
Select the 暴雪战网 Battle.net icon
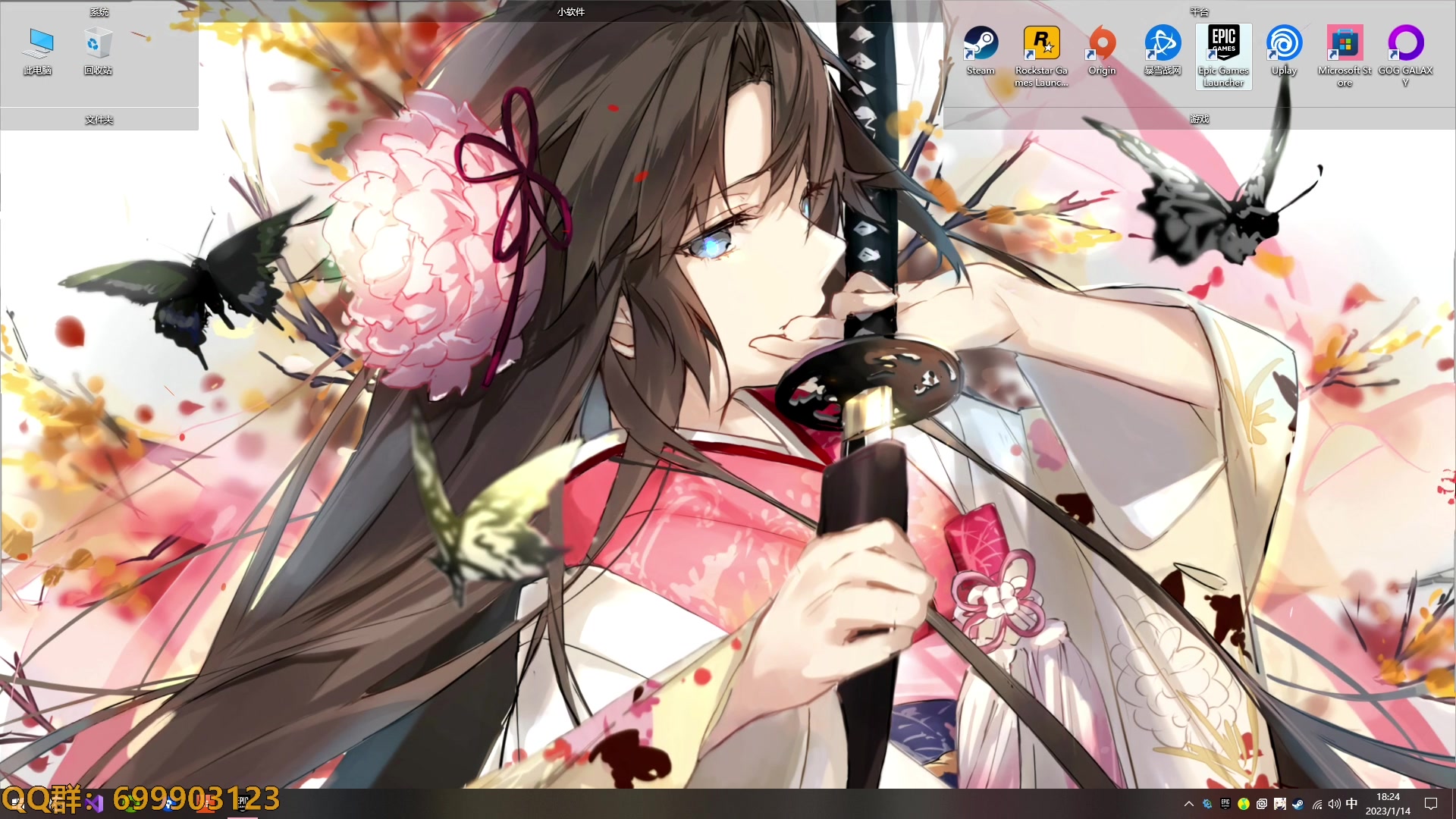[x=1163, y=44]
